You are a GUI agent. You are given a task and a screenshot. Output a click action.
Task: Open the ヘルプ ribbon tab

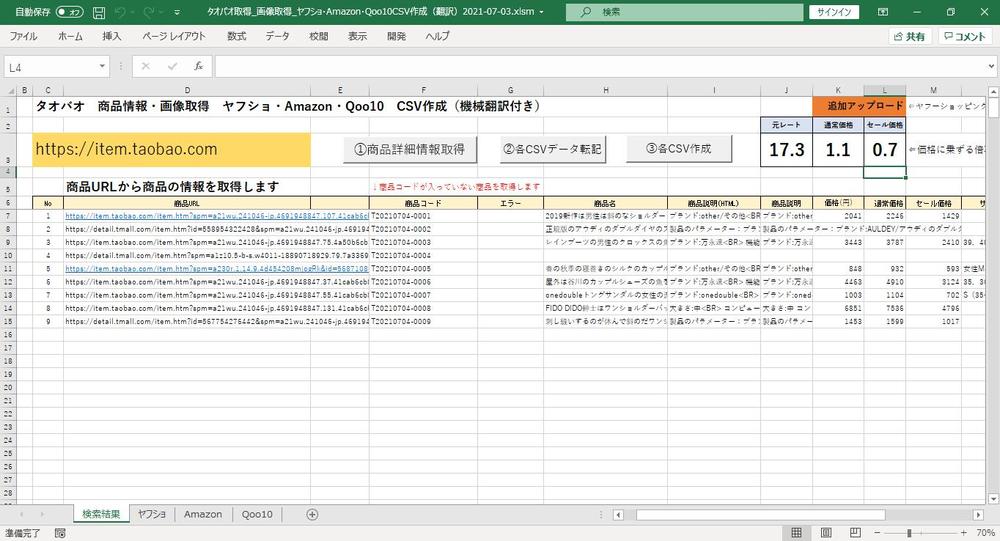tap(438, 36)
